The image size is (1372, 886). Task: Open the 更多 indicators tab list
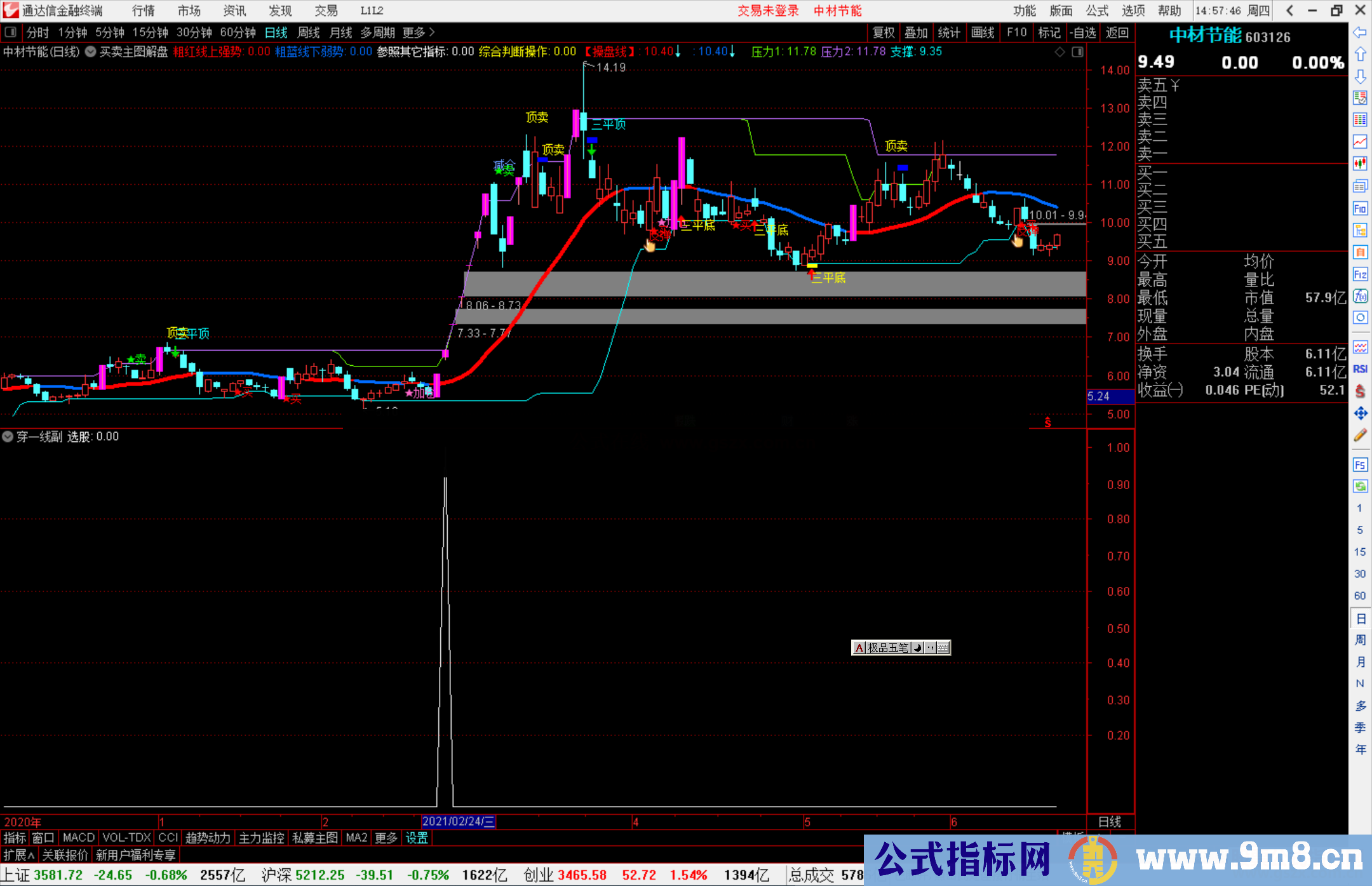pyautogui.click(x=386, y=838)
